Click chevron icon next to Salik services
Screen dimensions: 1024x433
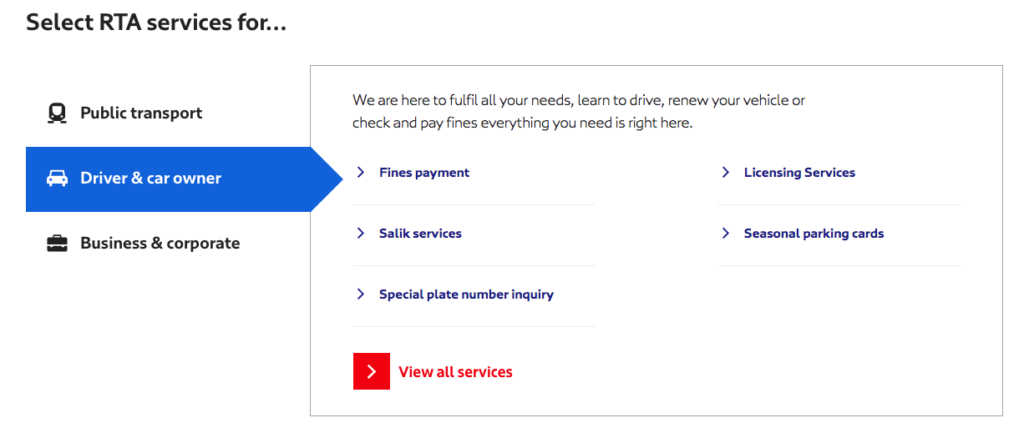(x=361, y=234)
